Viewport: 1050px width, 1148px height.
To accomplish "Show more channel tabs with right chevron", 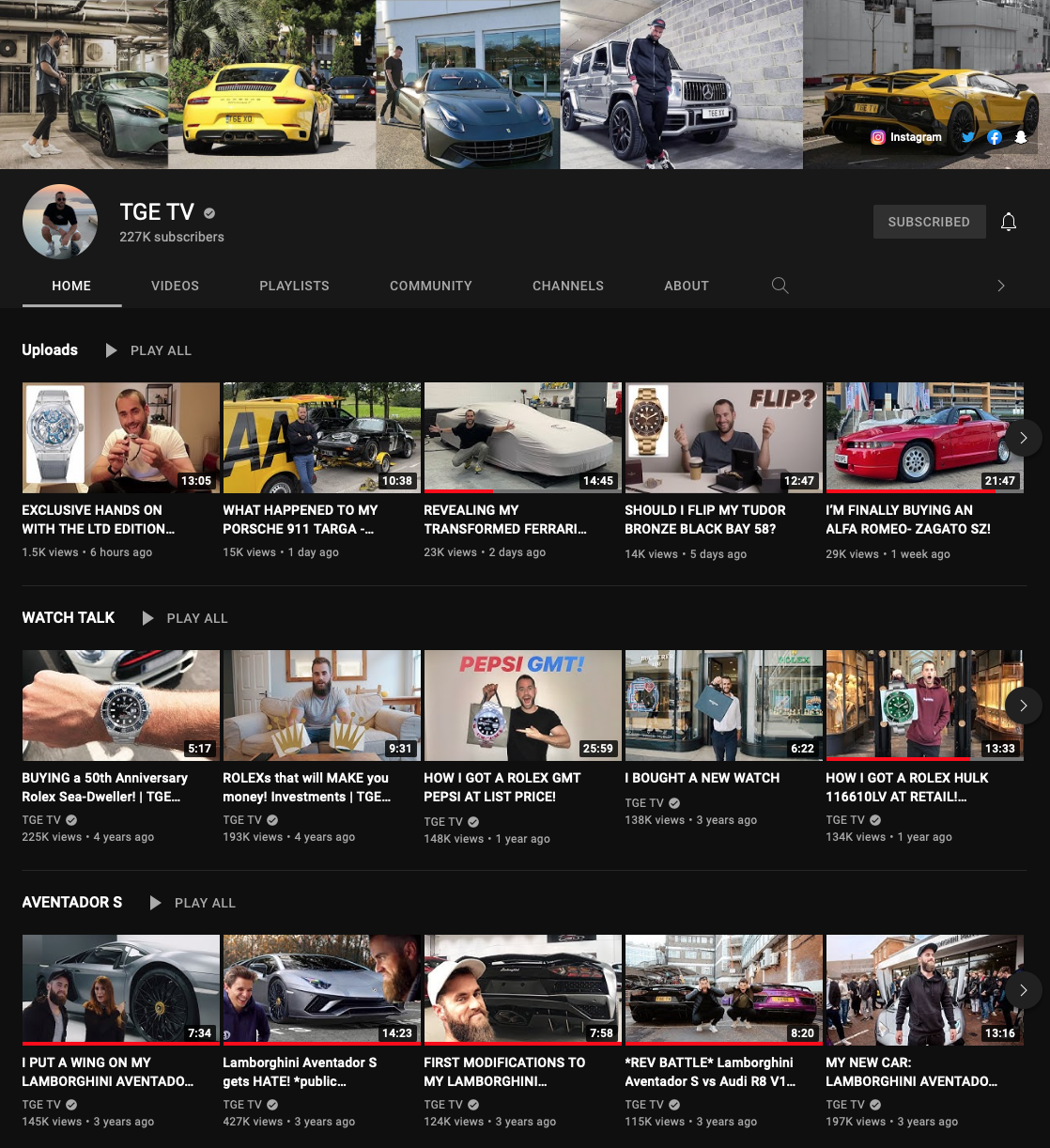I will (1001, 286).
